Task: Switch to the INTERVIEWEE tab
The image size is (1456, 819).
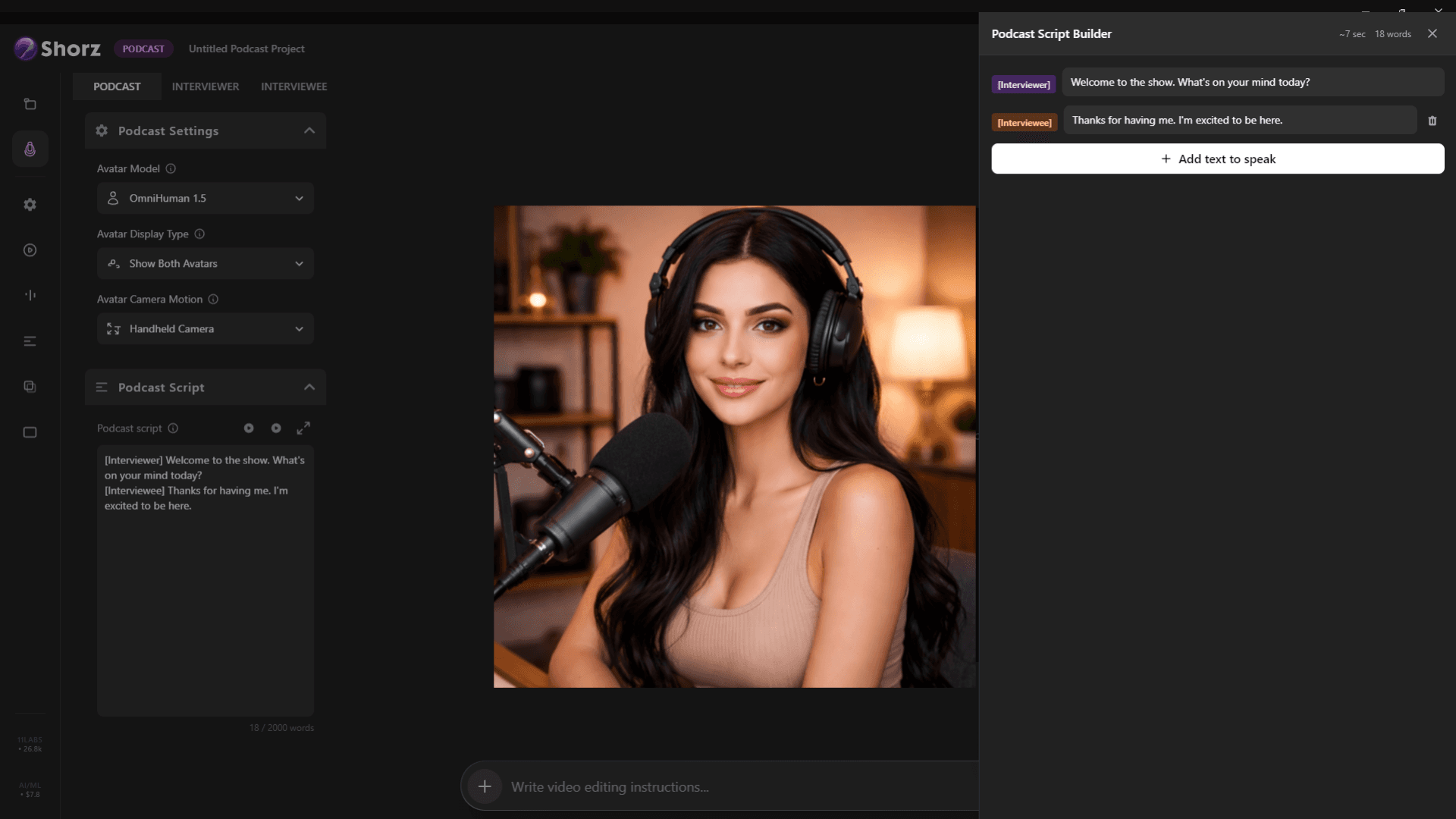Action: click(294, 86)
